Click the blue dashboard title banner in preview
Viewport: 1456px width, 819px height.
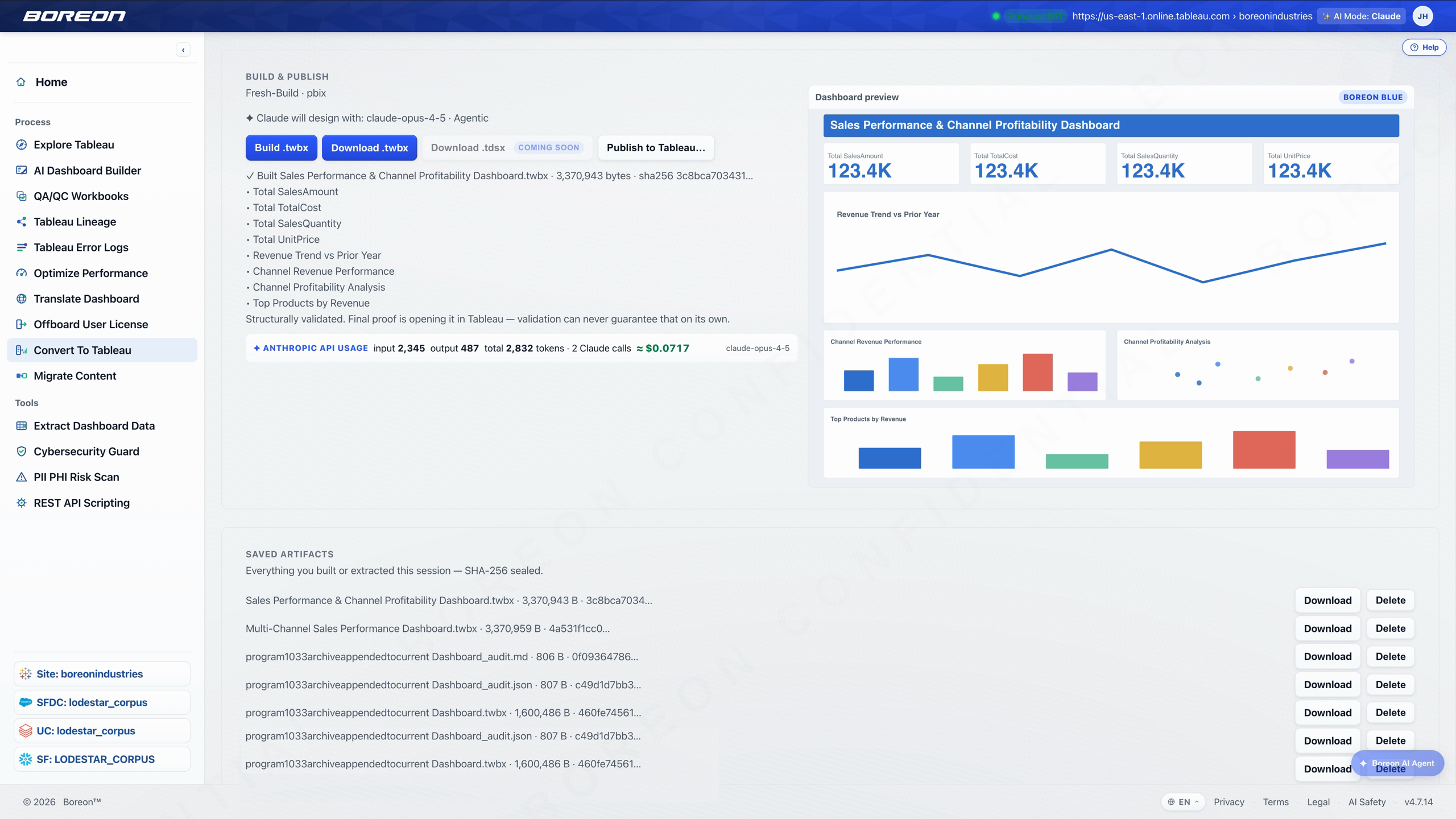[x=1111, y=126]
